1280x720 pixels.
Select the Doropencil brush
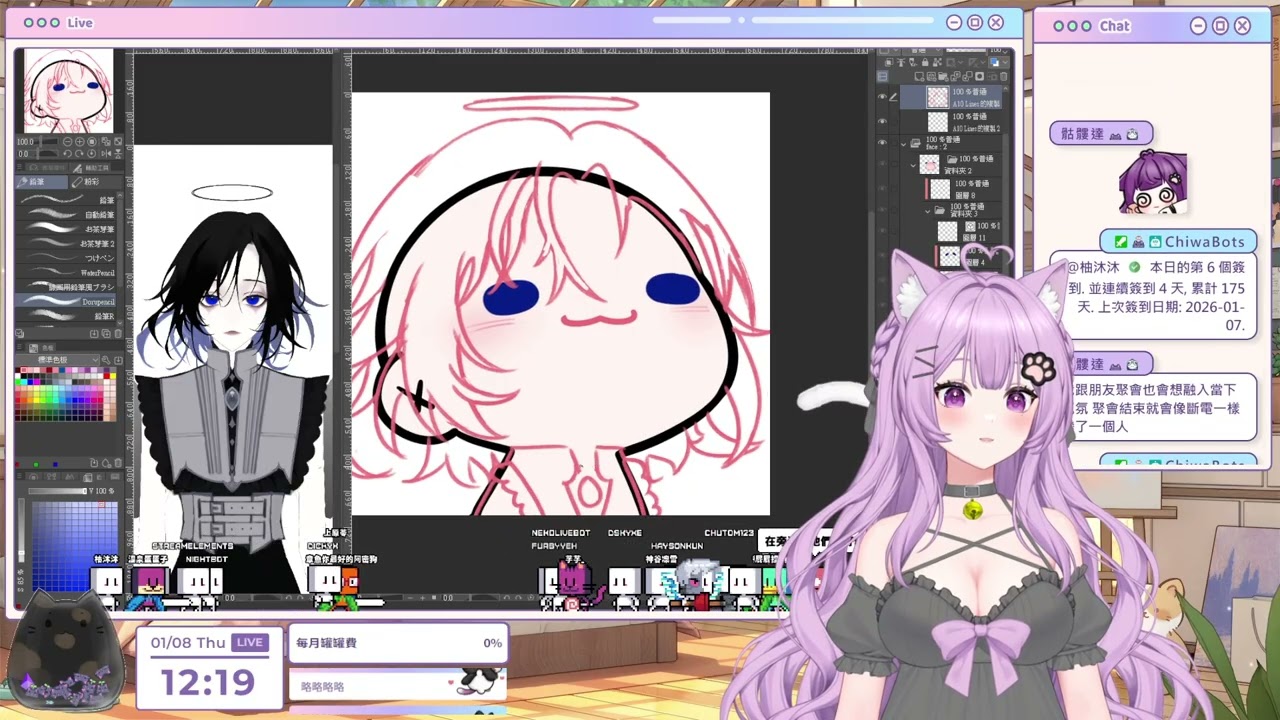[66, 302]
